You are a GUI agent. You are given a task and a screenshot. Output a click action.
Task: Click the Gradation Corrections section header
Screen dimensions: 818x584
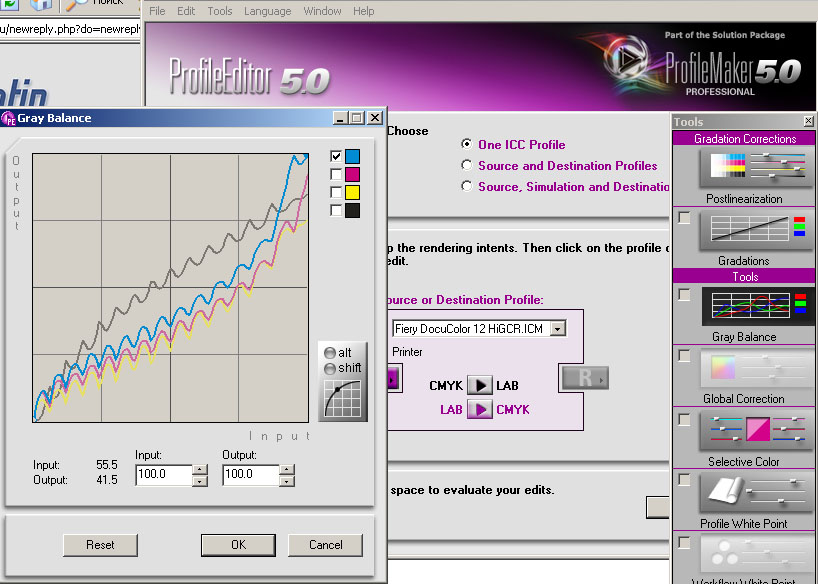[744, 139]
